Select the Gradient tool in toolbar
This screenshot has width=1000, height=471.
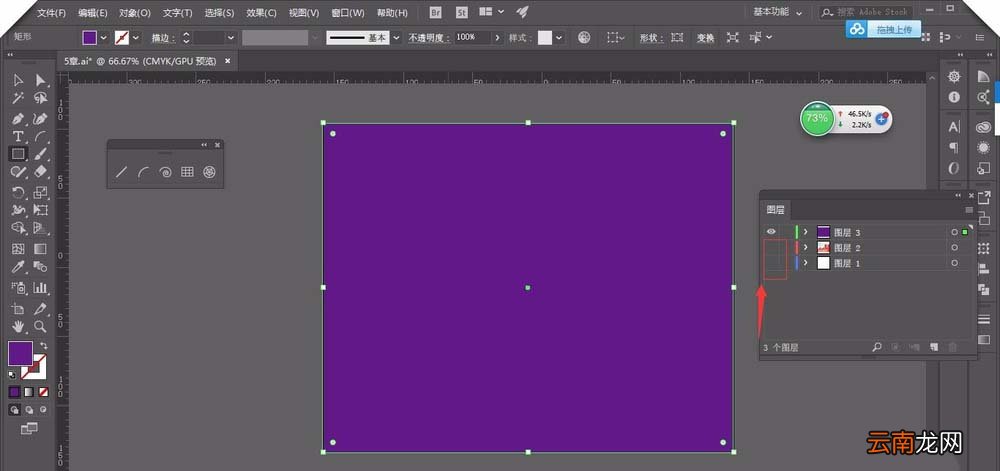40,249
